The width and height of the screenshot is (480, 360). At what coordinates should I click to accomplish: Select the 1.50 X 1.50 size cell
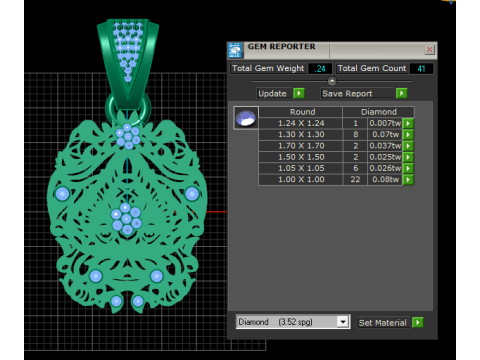pyautogui.click(x=301, y=157)
